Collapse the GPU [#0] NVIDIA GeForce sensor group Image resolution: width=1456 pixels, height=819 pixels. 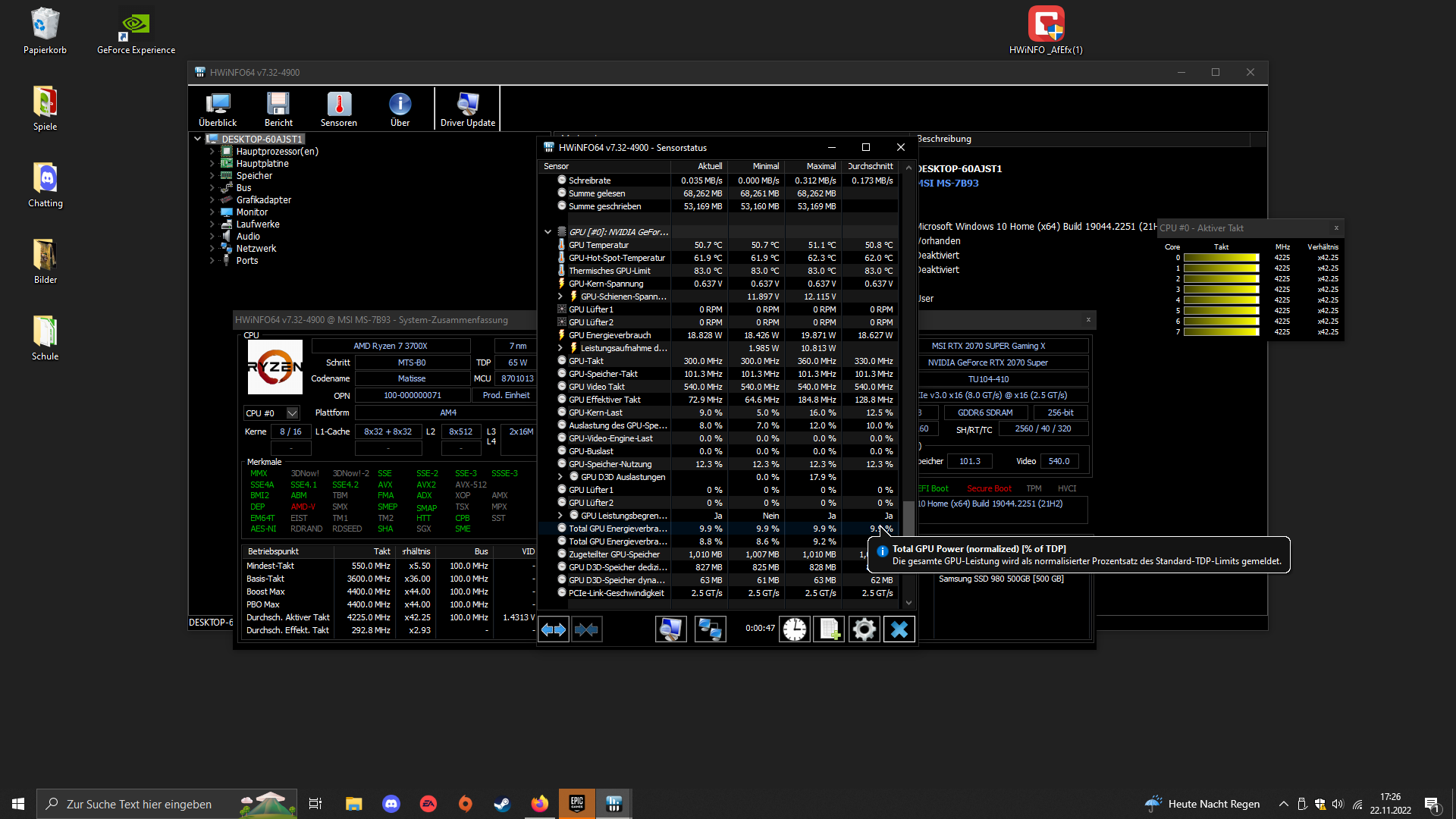point(548,232)
